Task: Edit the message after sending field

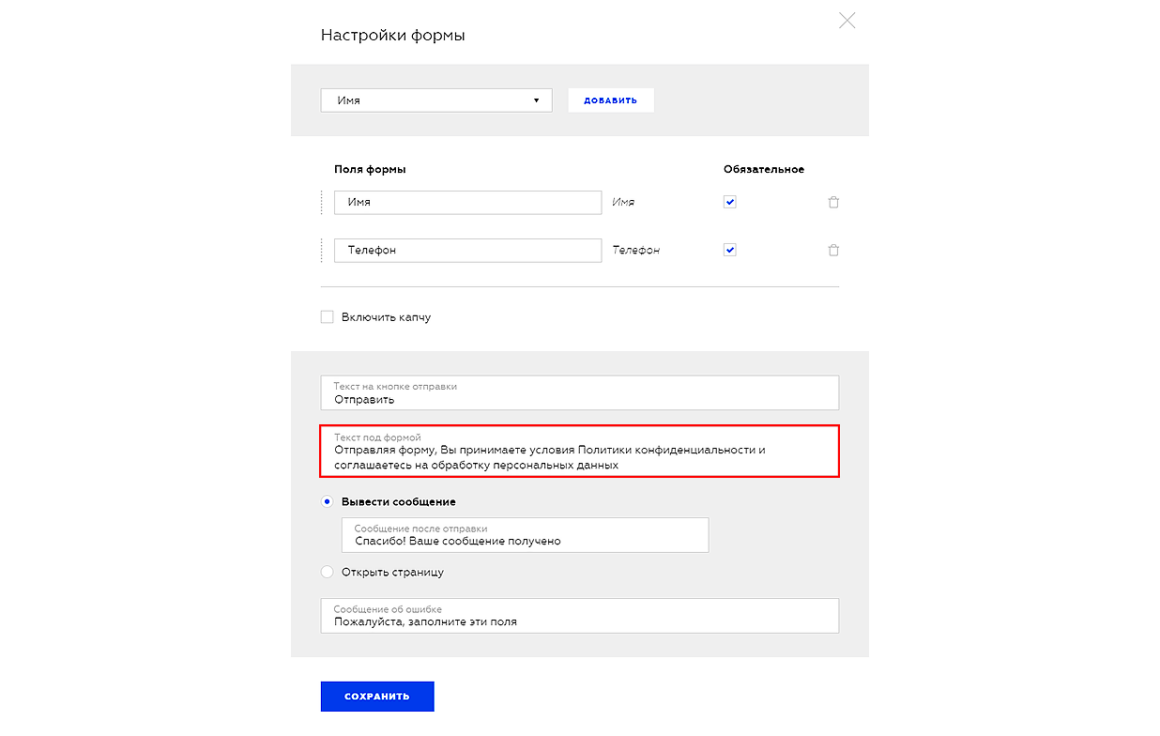Action: (x=525, y=535)
